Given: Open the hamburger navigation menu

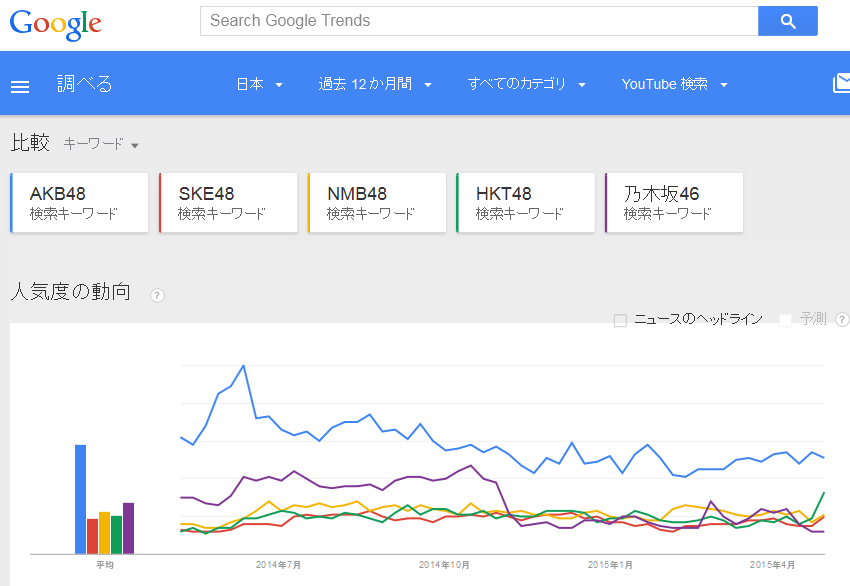Looking at the screenshot, I should pyautogui.click(x=20, y=86).
